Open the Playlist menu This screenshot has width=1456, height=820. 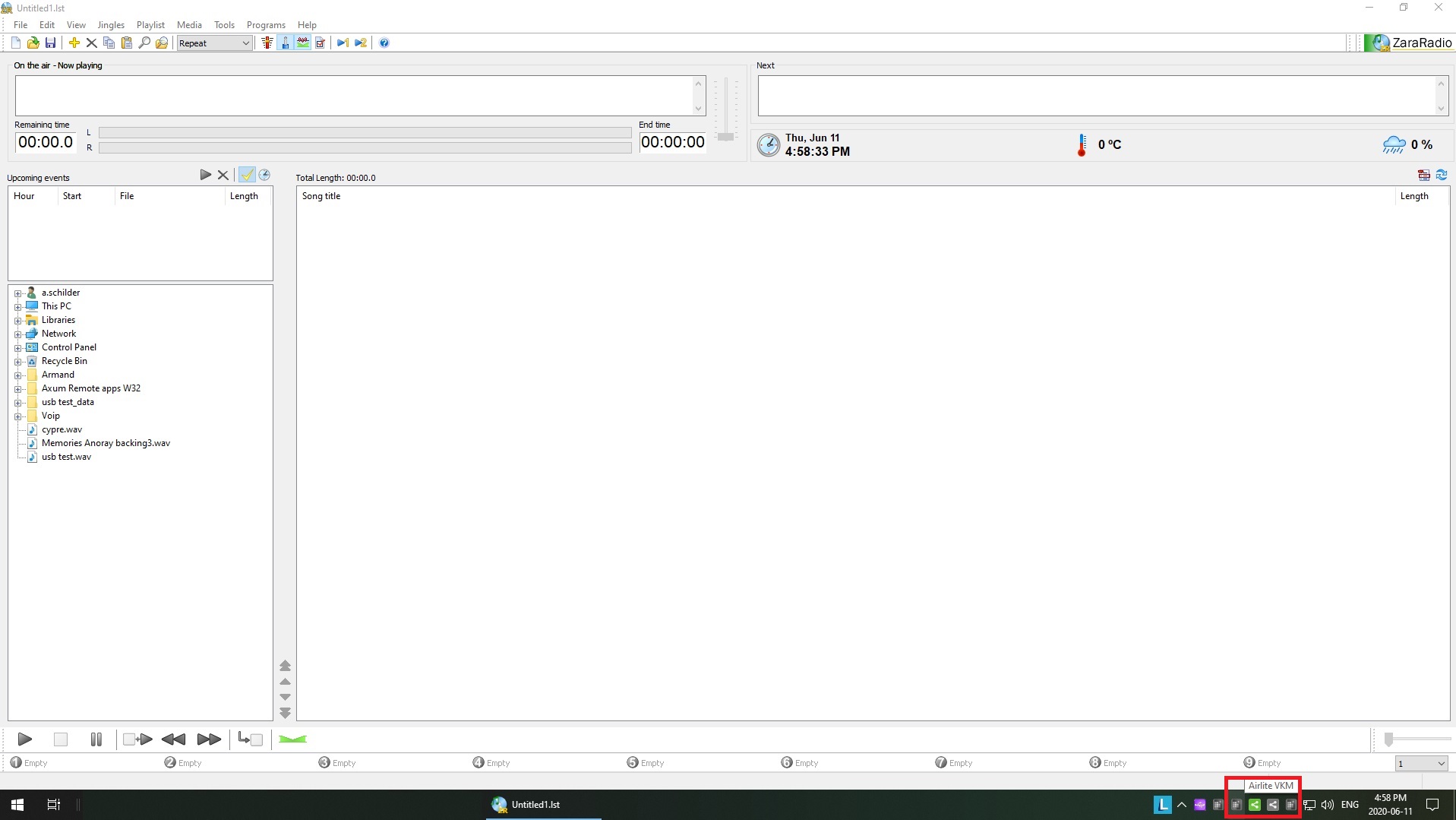click(150, 25)
